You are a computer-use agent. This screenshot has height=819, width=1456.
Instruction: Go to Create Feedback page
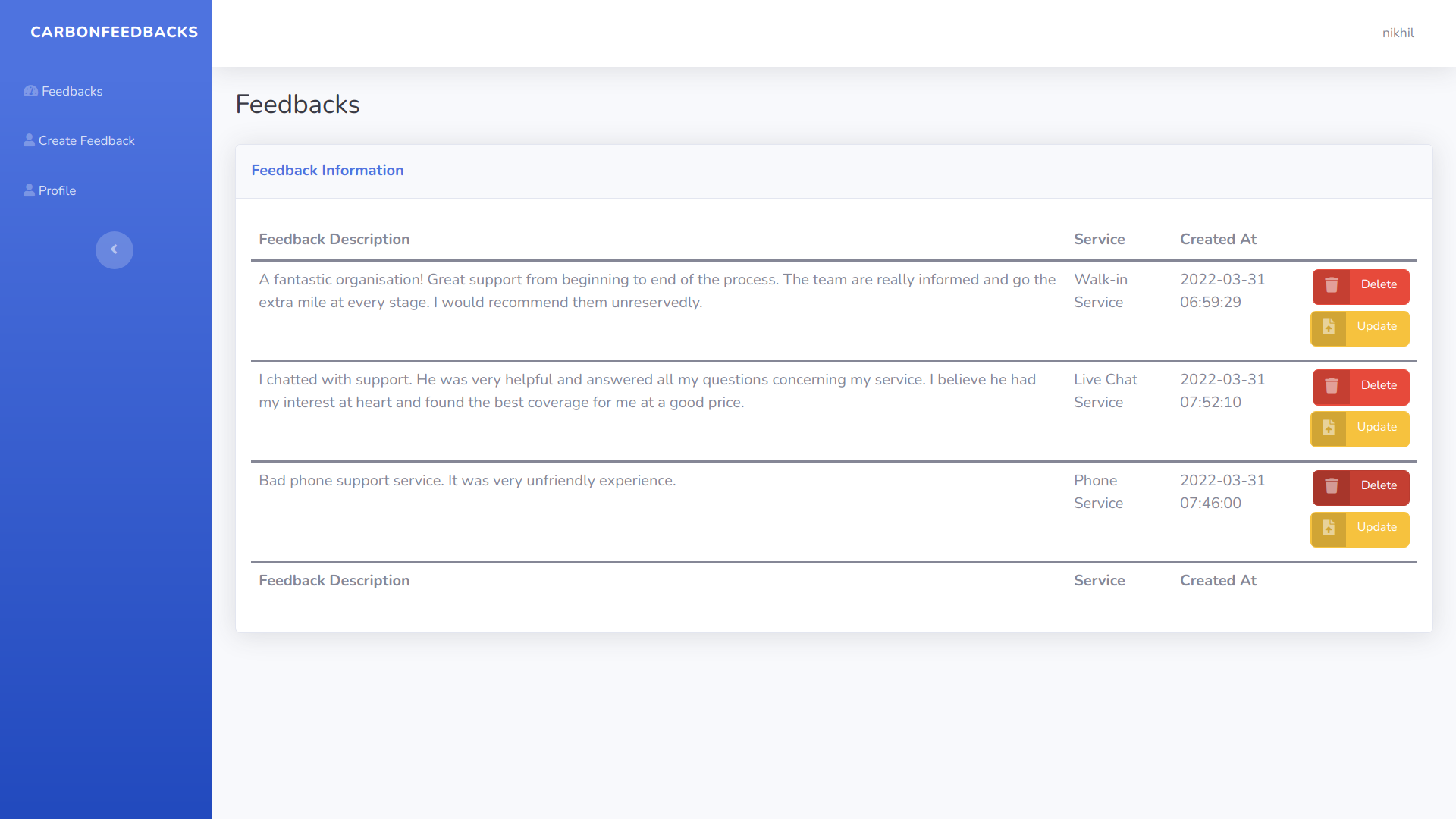[86, 140]
